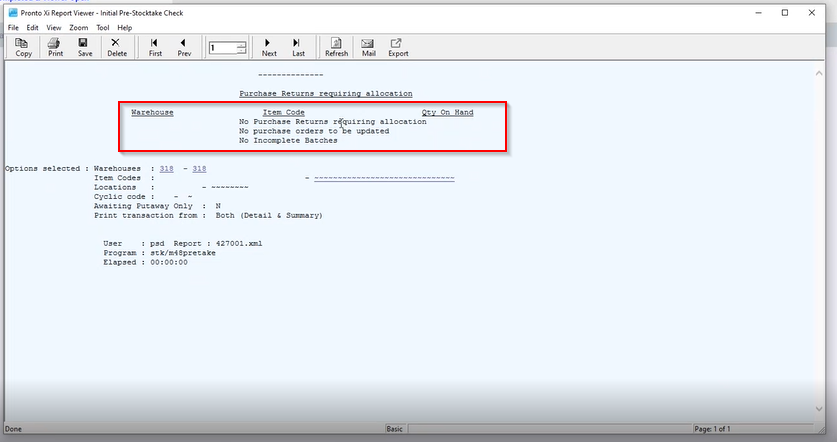Click the Pronto Xi app icon in title bar
This screenshot has height=442, width=837.
pyautogui.click(x=13, y=12)
